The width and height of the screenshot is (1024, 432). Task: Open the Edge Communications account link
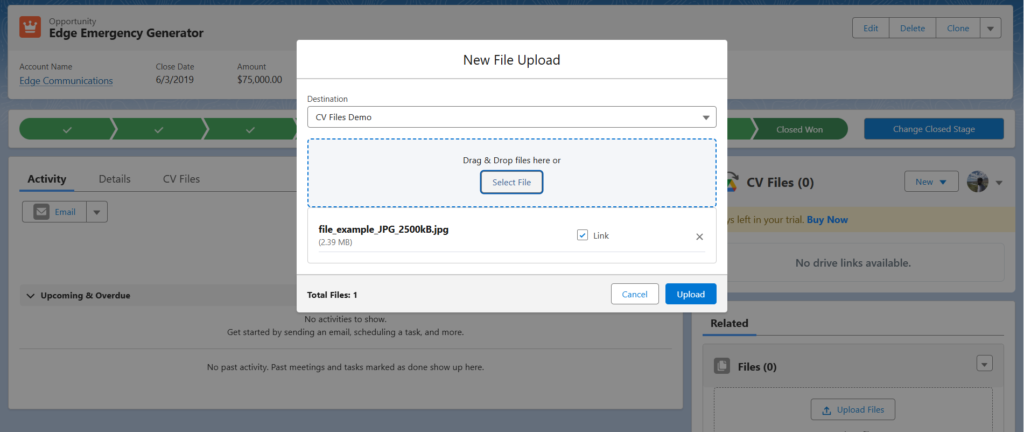coord(66,81)
